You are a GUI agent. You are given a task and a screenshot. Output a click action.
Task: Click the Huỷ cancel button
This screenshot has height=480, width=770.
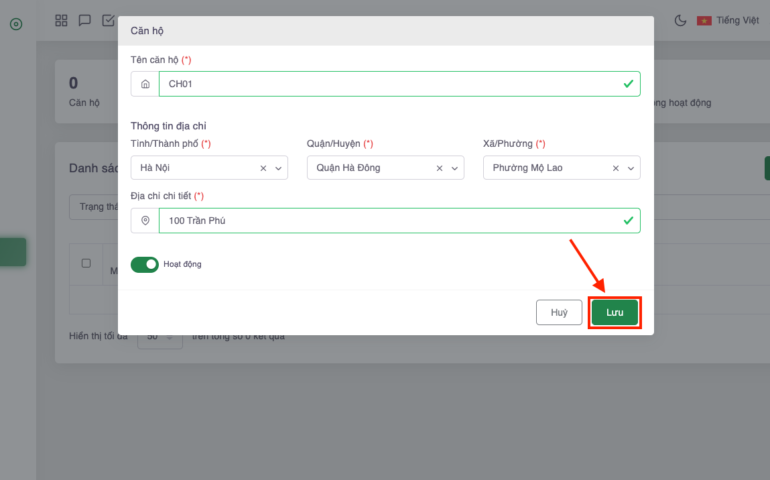(x=559, y=312)
